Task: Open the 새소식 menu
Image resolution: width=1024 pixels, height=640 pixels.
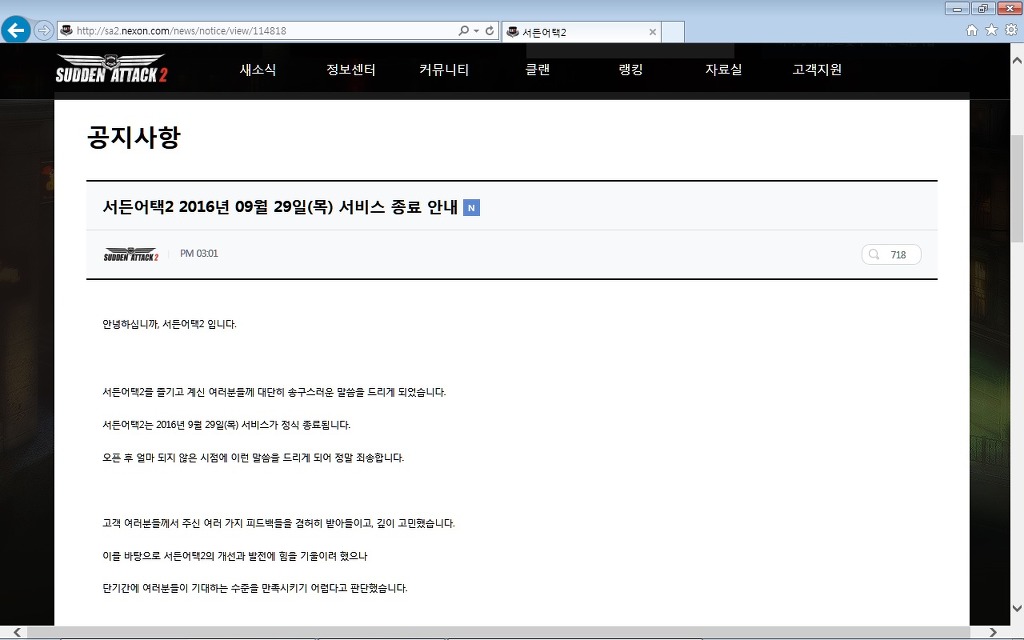Action: [258, 69]
